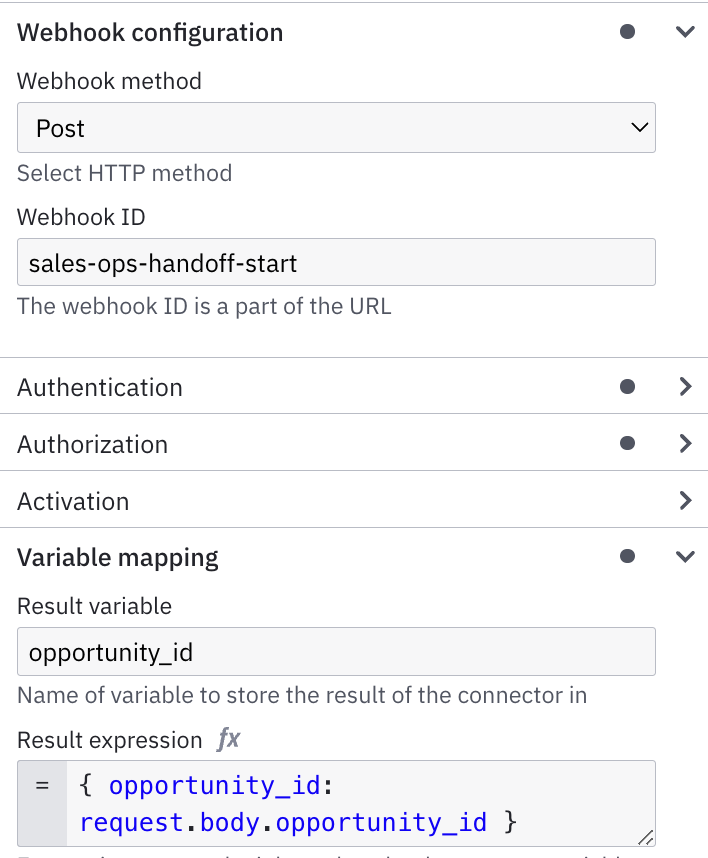This screenshot has width=708, height=858.
Task: Grab the expression editor resize handle
Action: 646,837
